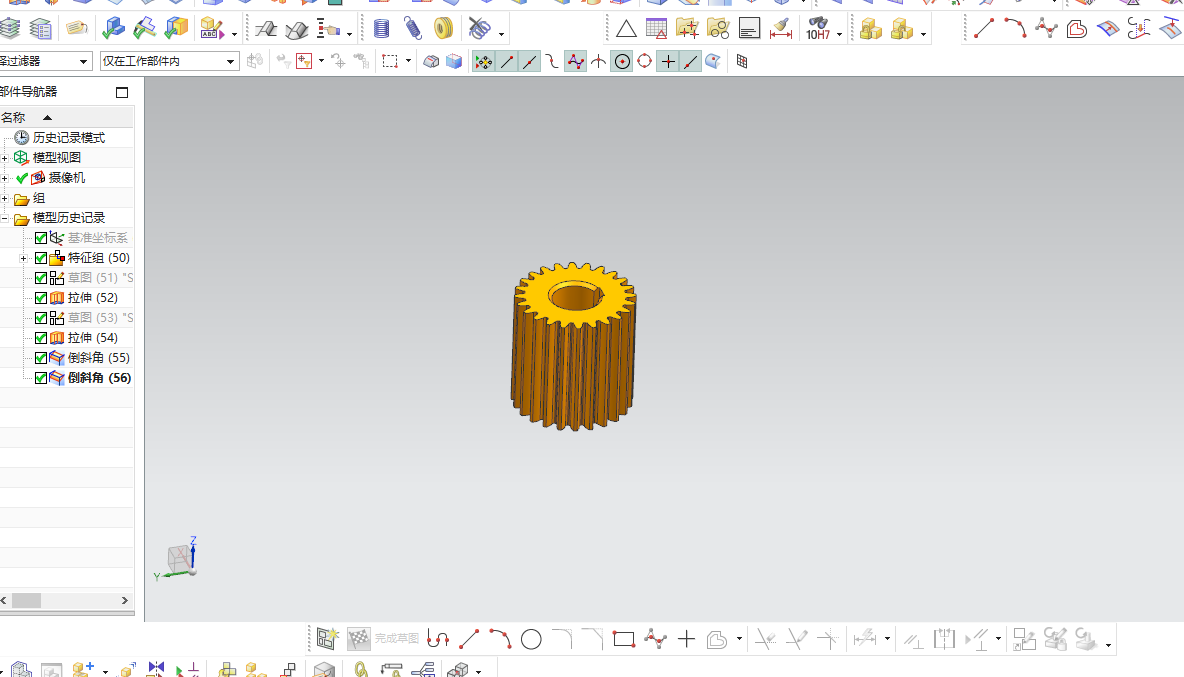Image resolution: width=1184 pixels, height=677 pixels.
Task: Click the blue parts with checkmark icon
Action: (x=113, y=29)
